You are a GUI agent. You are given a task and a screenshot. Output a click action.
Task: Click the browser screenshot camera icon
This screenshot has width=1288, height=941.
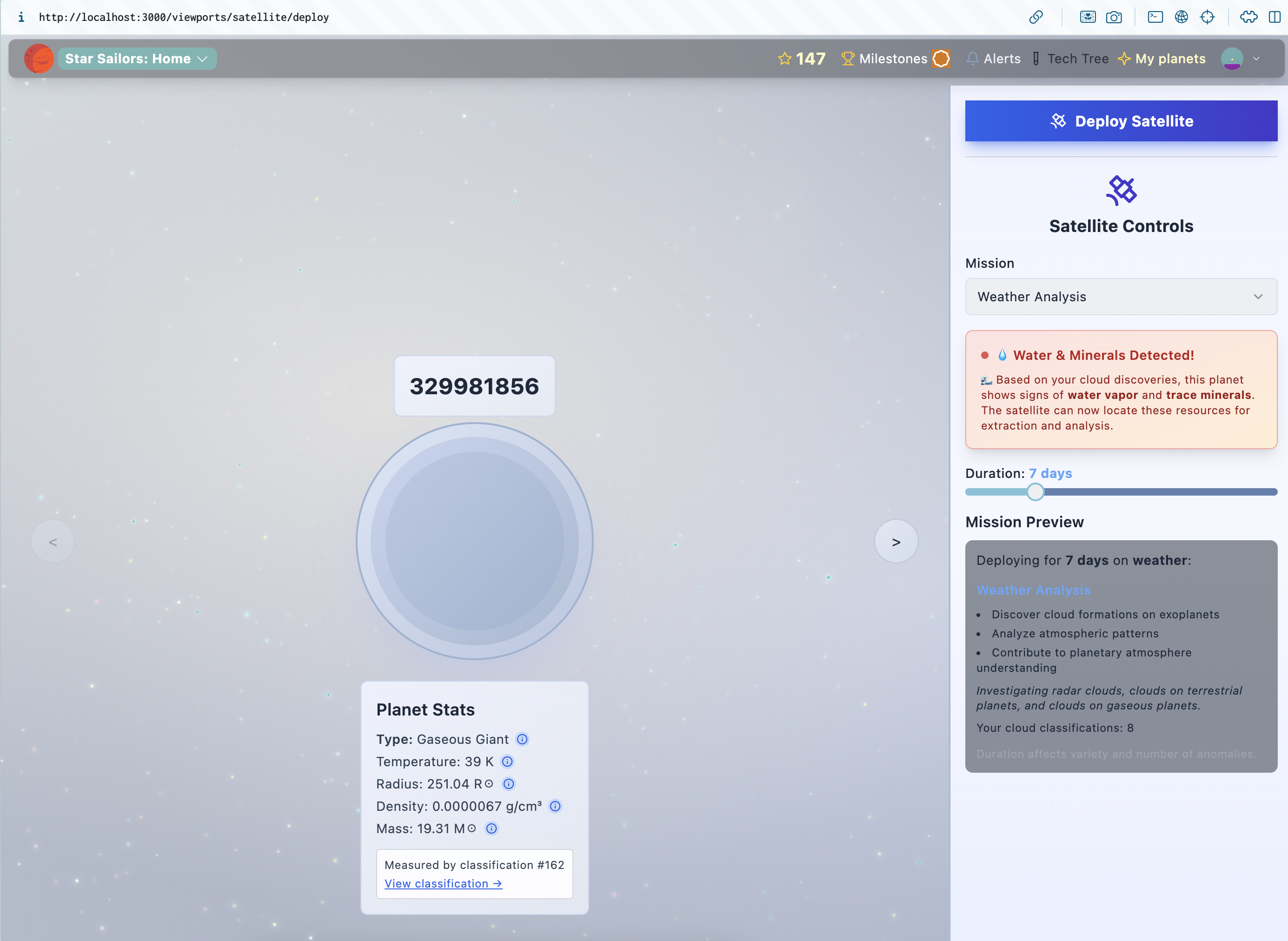(x=1113, y=17)
